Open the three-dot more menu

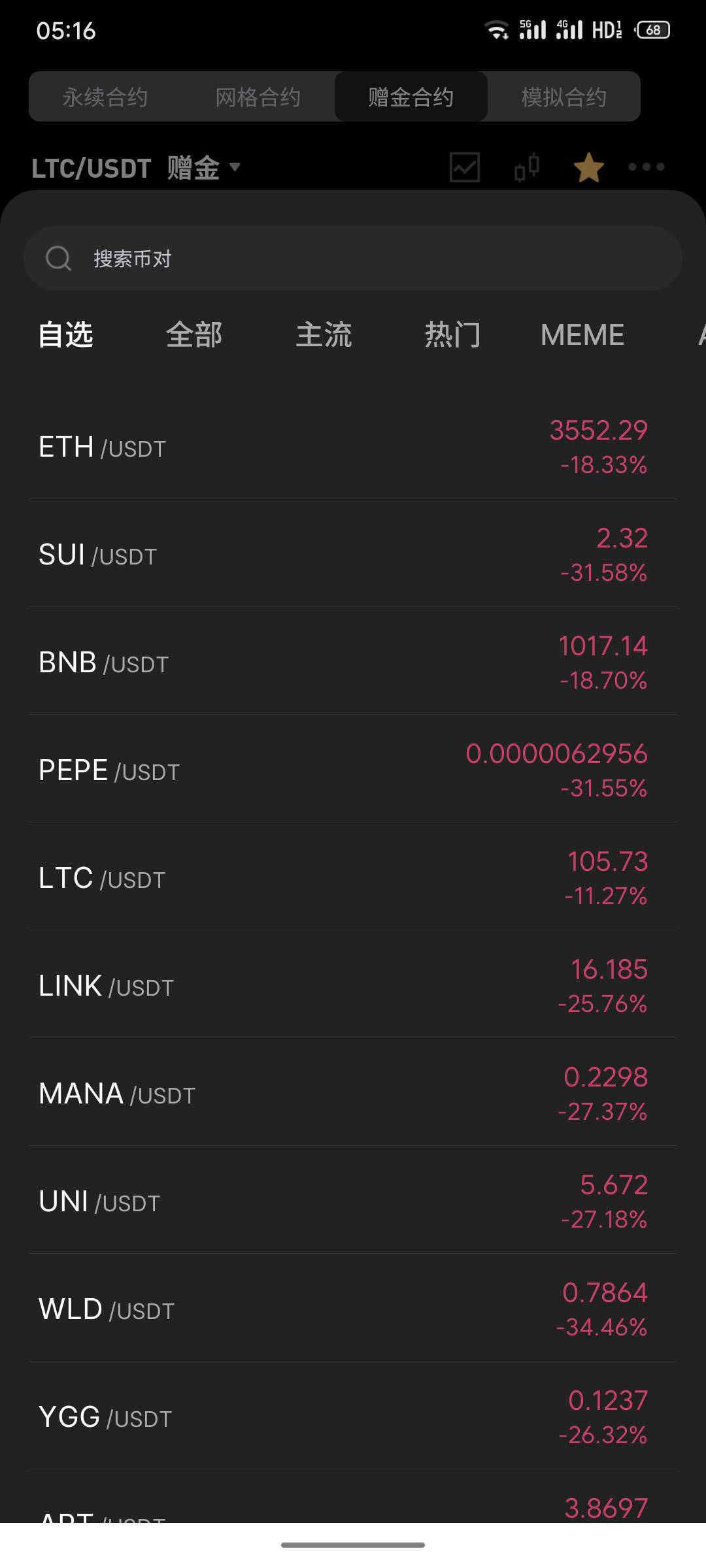click(x=646, y=167)
